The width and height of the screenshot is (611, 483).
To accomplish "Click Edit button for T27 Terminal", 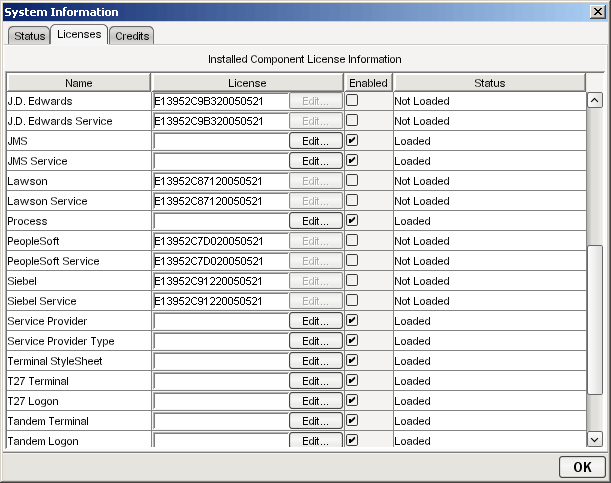I will pyautogui.click(x=316, y=381).
